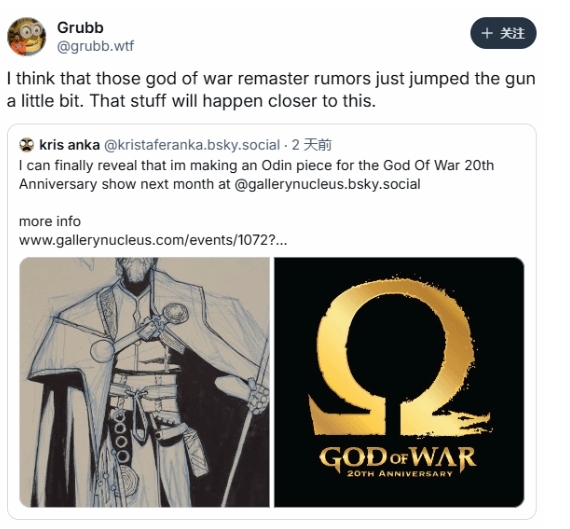Viewport: 570px width, 529px height.
Task: Click the plus icon on follow button
Action: [487, 33]
